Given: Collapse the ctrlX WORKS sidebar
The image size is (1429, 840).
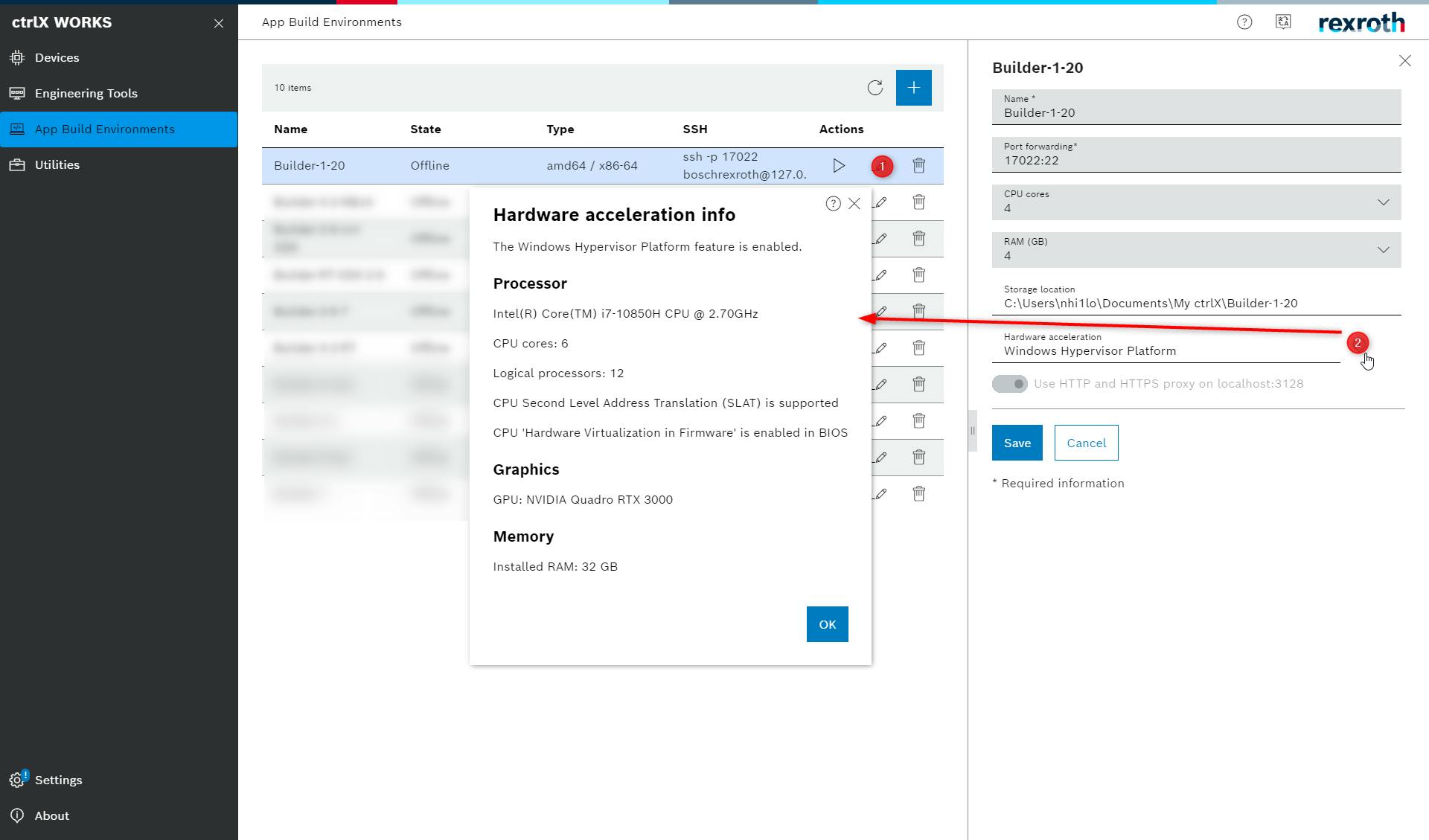Looking at the screenshot, I should 219,23.
